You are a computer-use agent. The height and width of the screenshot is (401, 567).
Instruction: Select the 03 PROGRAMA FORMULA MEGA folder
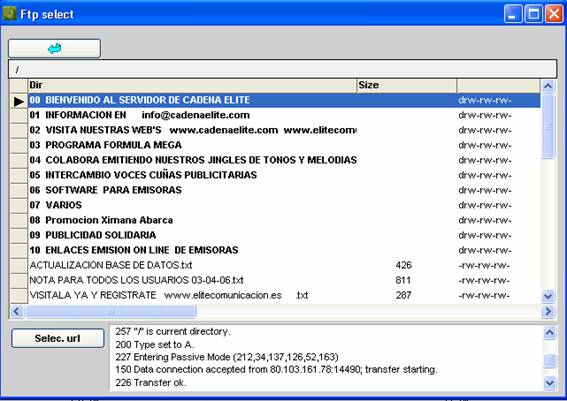point(105,145)
